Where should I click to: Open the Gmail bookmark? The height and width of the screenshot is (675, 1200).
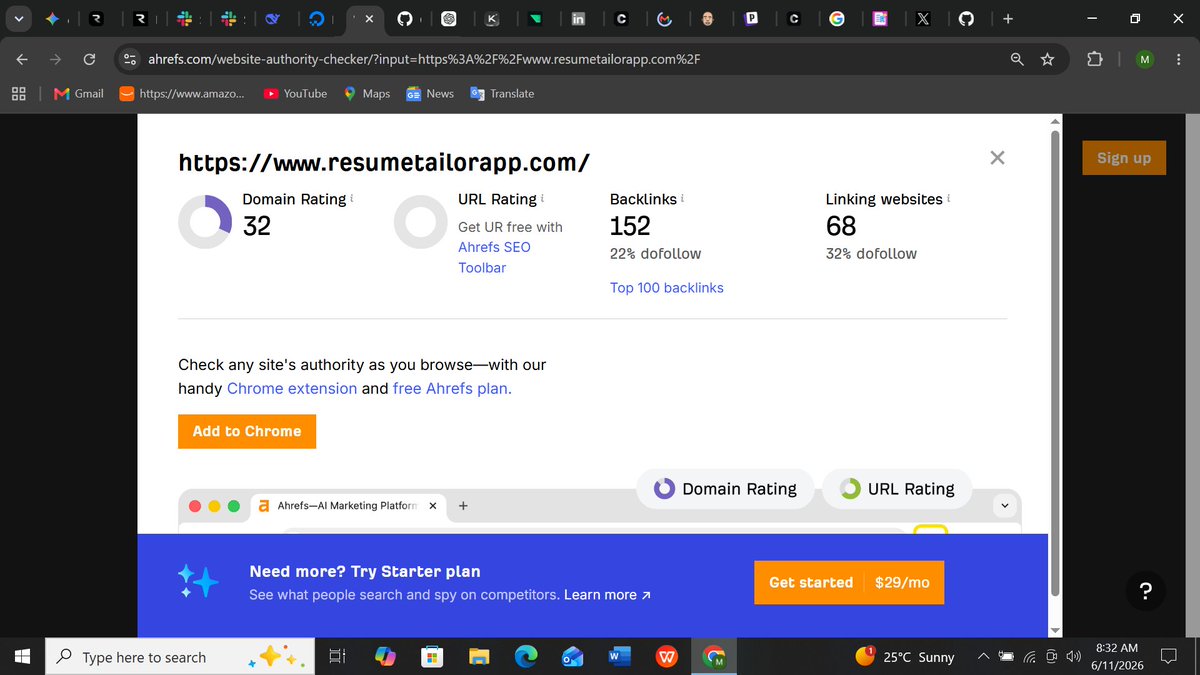point(77,93)
